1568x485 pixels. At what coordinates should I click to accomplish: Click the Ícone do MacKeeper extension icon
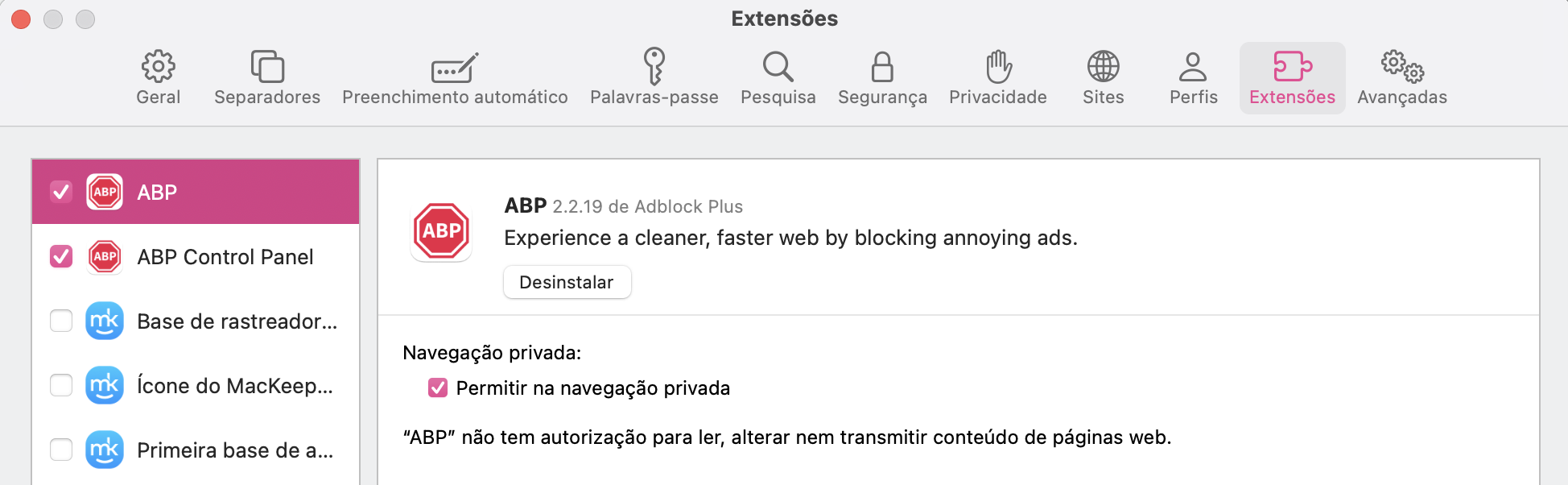tap(104, 385)
